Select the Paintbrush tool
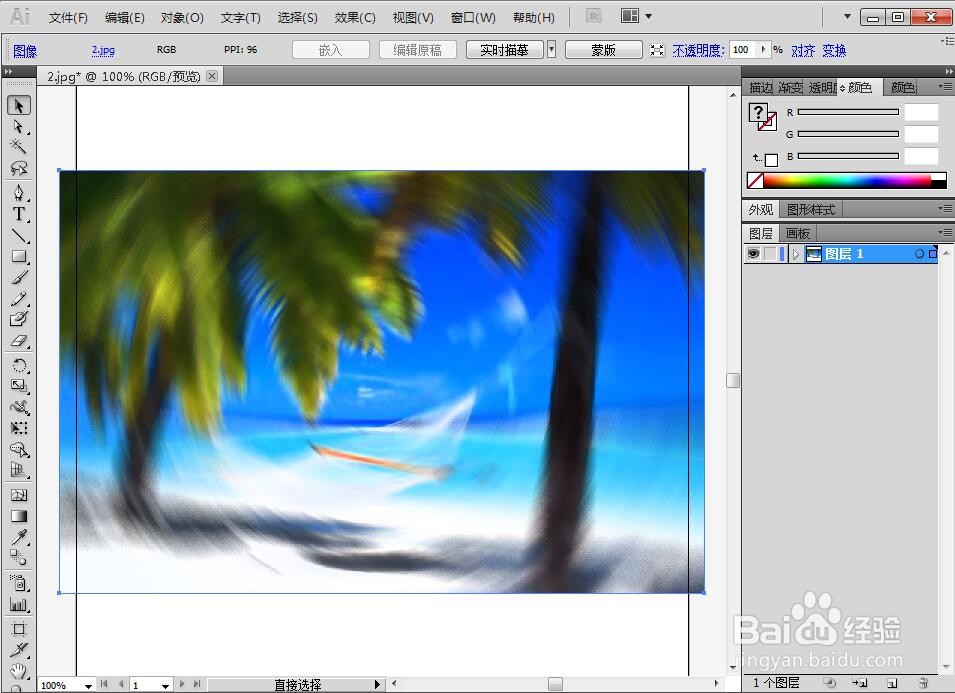The height and width of the screenshot is (693, 955). tap(19, 277)
